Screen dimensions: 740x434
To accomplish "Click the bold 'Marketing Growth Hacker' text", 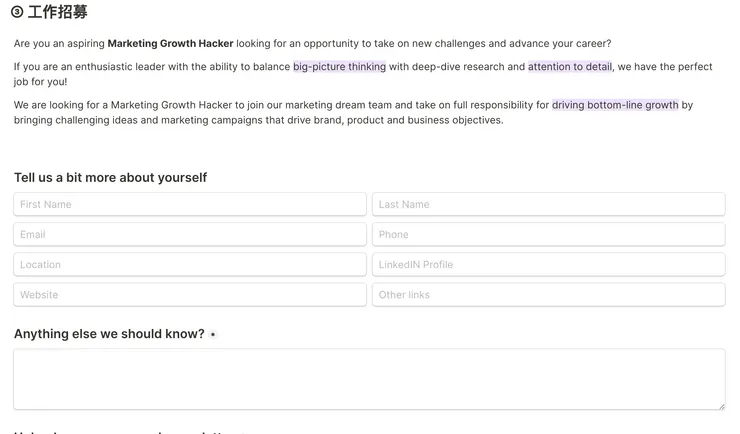I will click(170, 43).
